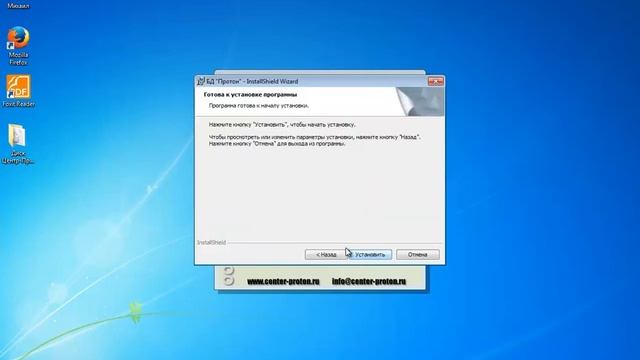Click info@center-proton.ru in the background window
This screenshot has width=640, height=360.
[x=369, y=281]
